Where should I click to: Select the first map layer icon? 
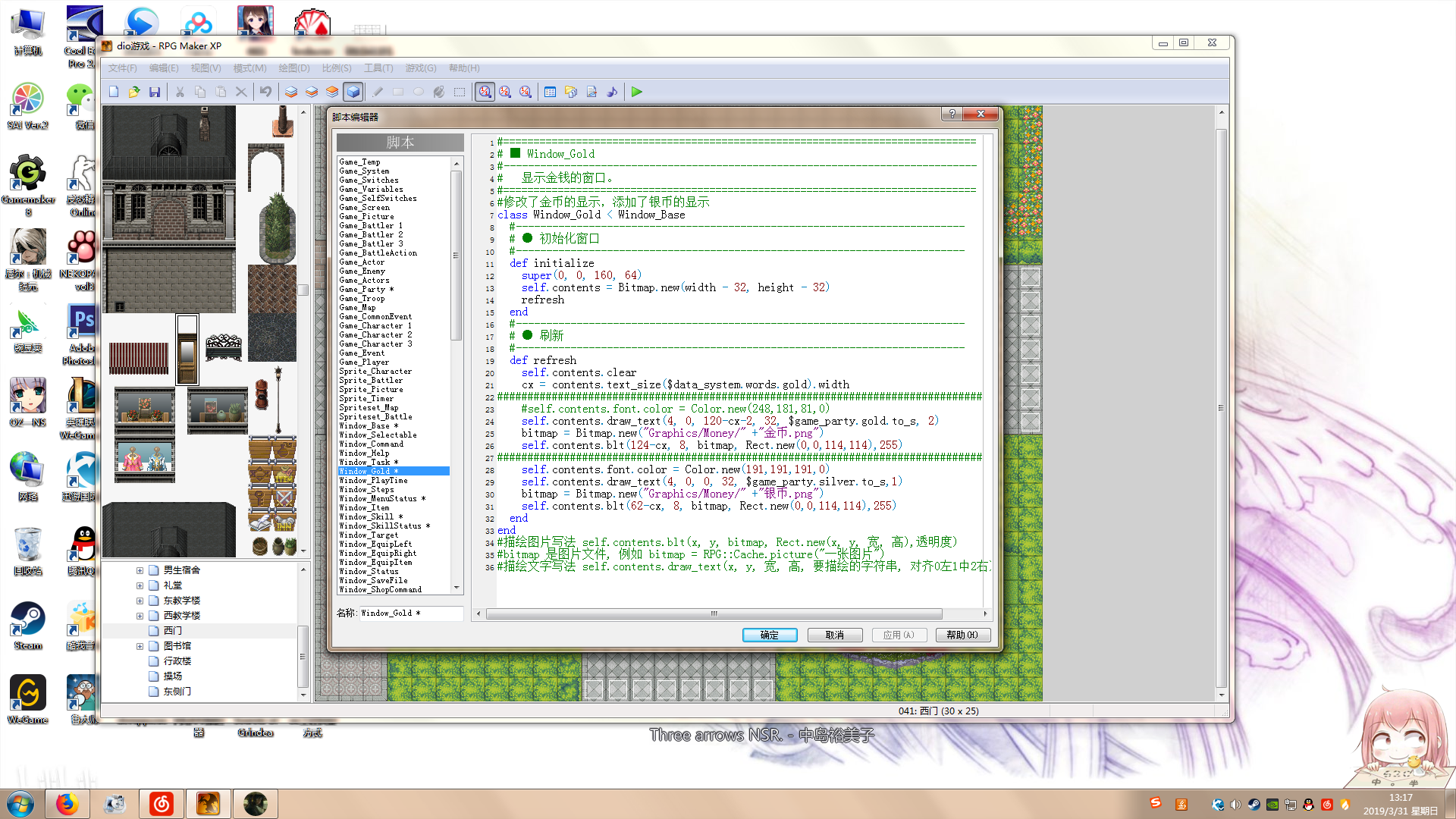291,92
